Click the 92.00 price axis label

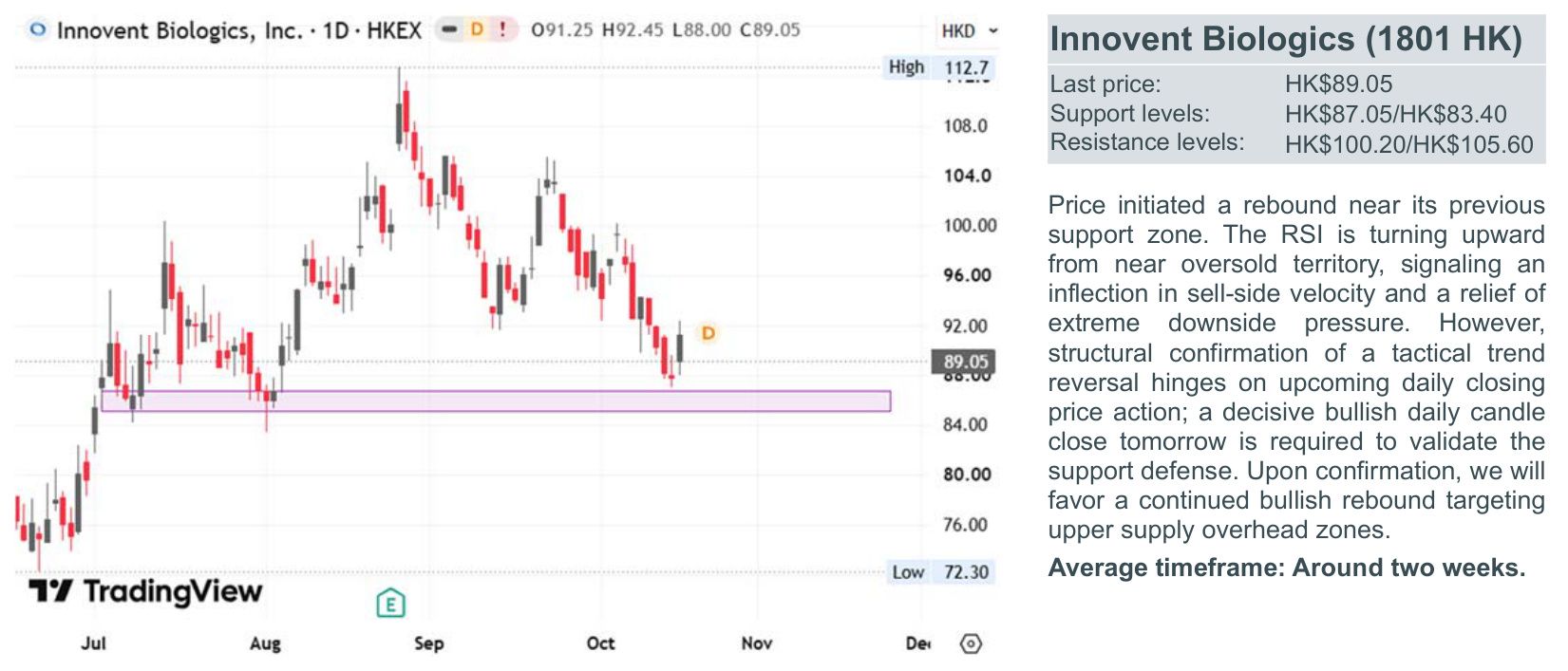coord(965,326)
